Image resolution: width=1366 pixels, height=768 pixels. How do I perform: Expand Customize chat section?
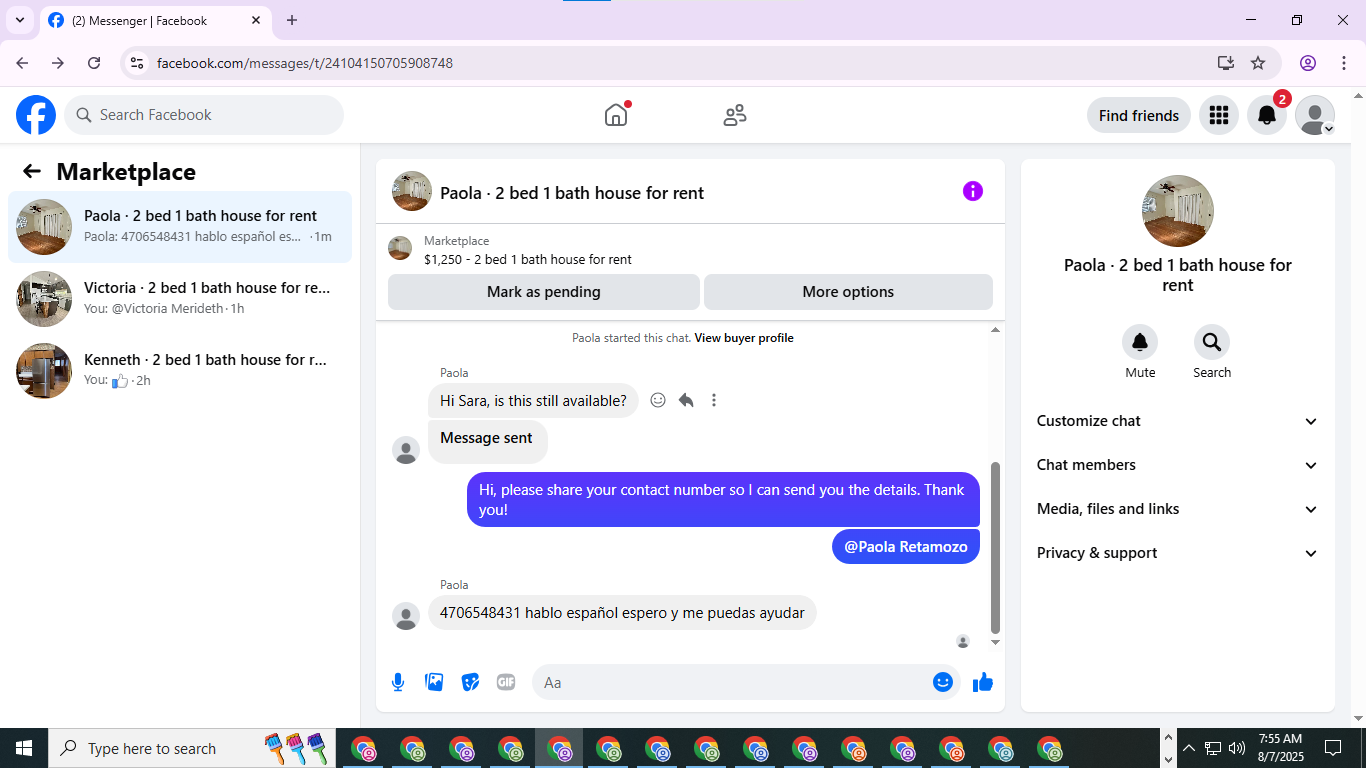click(1178, 421)
